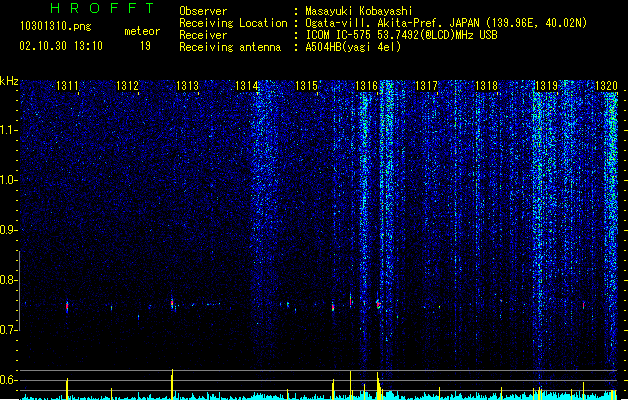
Task: Click the 1313 time marker
Action: pos(187,86)
